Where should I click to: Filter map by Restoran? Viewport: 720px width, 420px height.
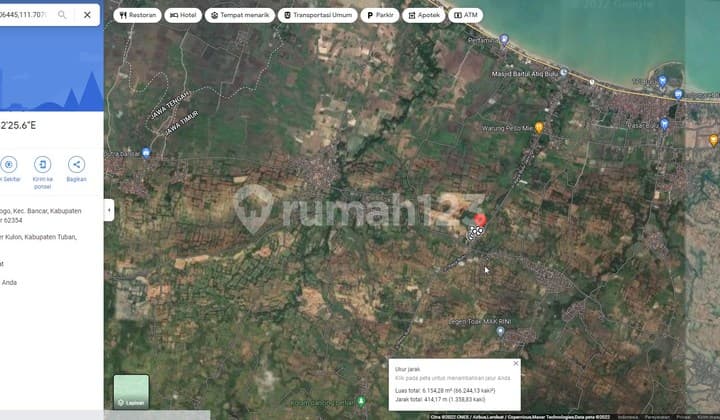click(138, 15)
